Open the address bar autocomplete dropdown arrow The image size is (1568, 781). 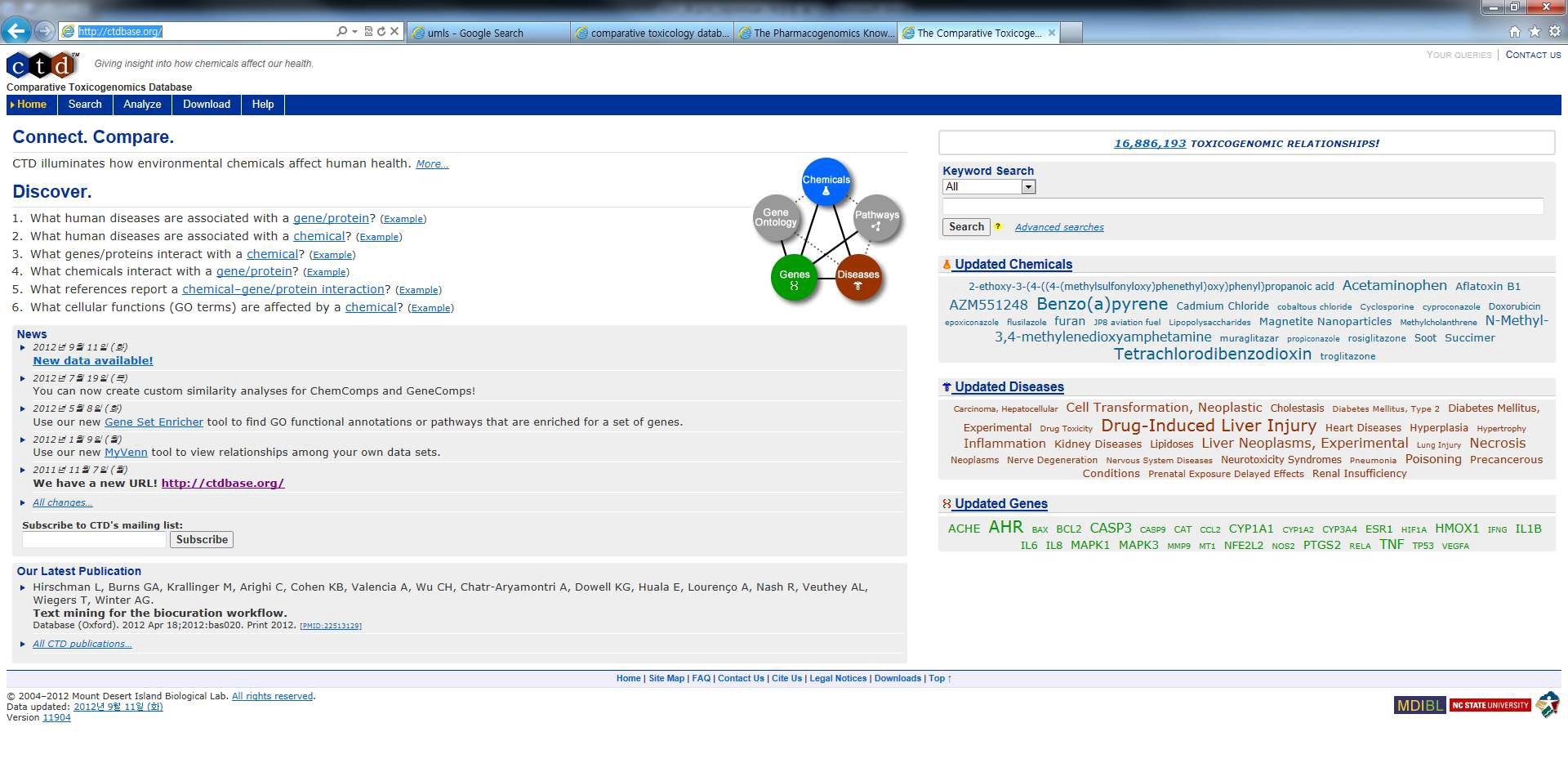[x=354, y=31]
